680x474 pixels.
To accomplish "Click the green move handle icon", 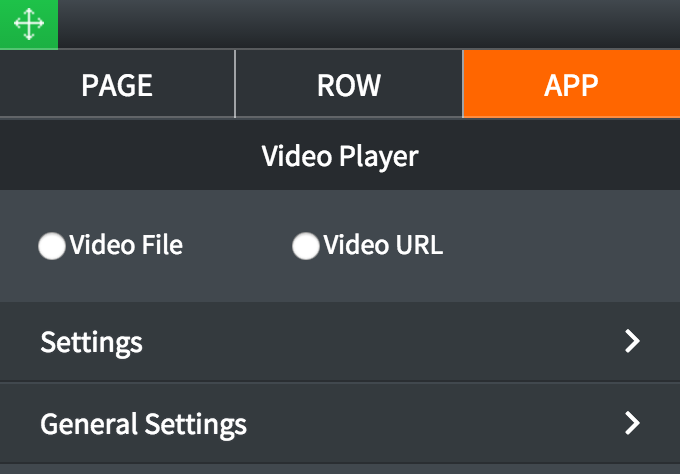I will 29,24.
